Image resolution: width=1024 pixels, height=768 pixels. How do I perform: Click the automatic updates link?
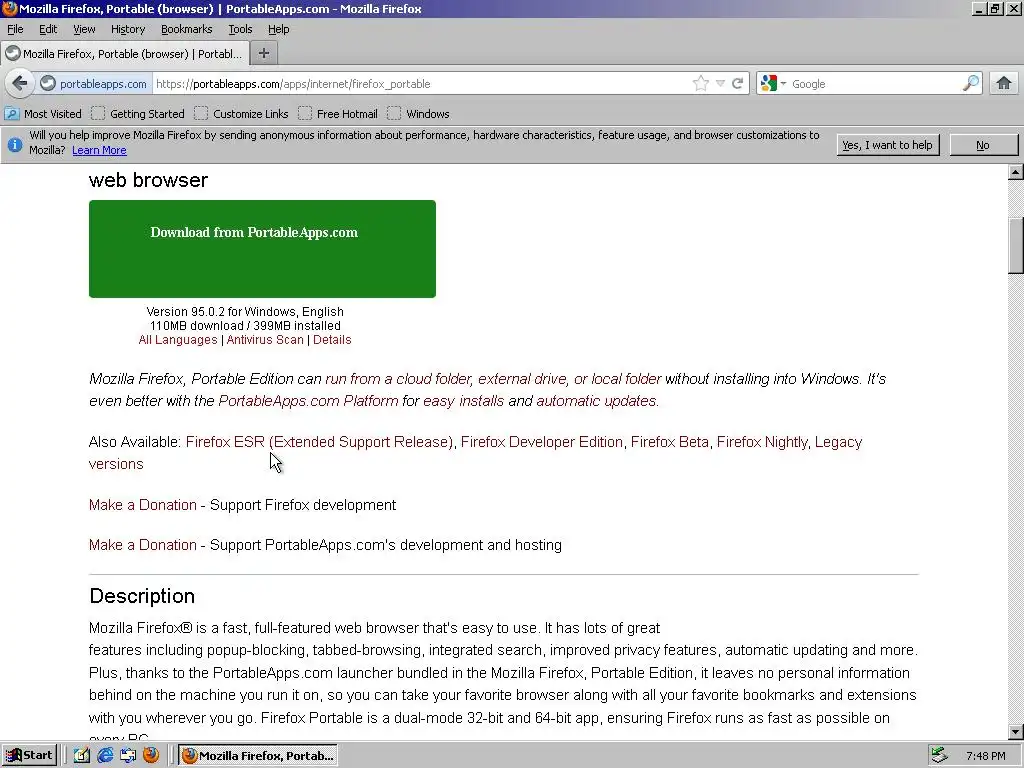point(596,401)
